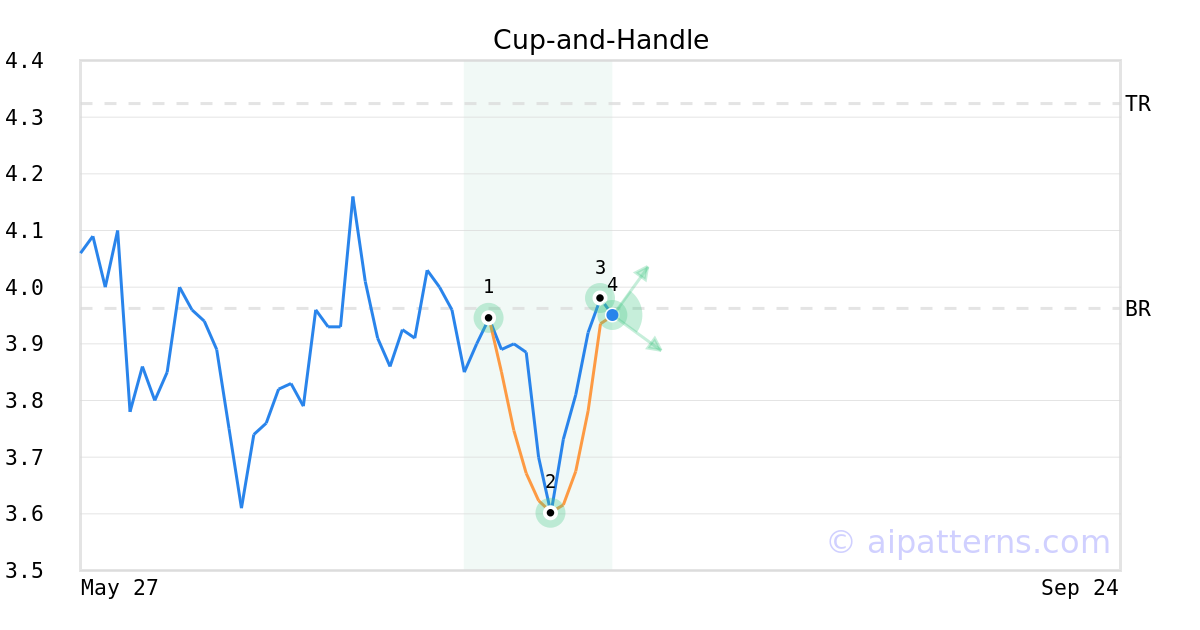Click the BR line label

pos(1138,309)
